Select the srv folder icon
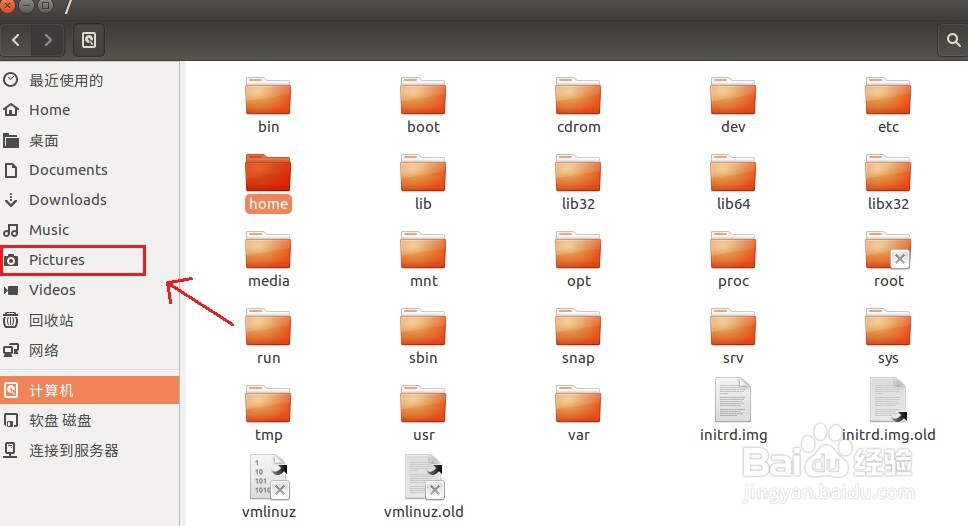The image size is (968, 526). [733, 327]
